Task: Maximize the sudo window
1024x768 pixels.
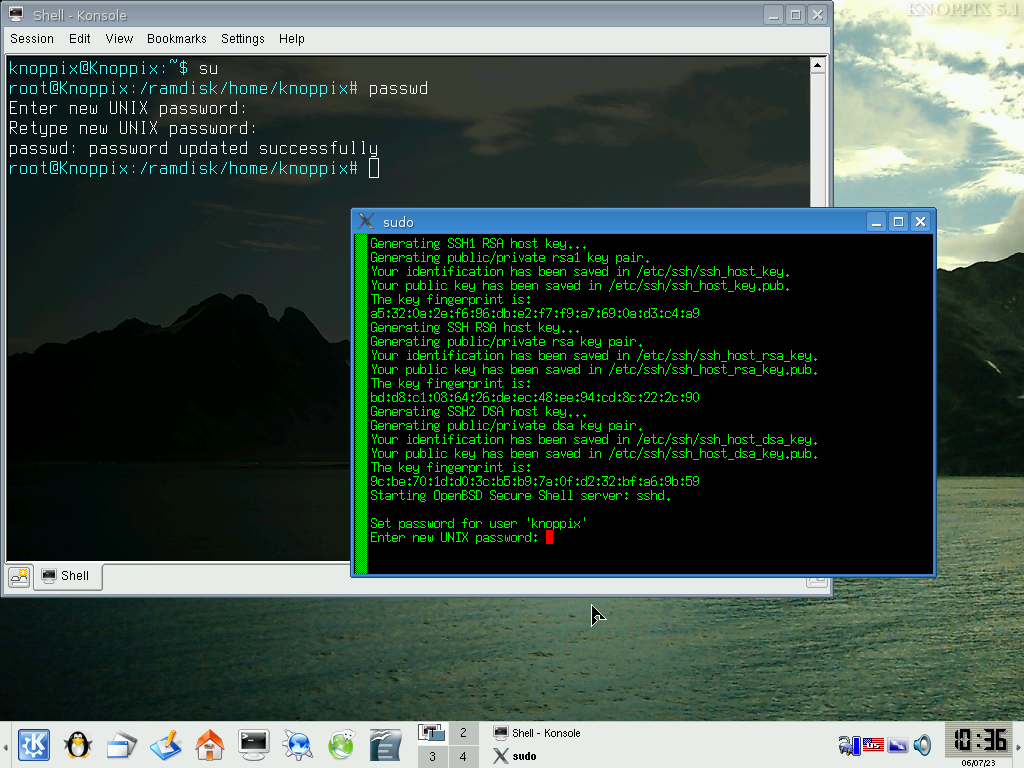Action: coord(899,222)
